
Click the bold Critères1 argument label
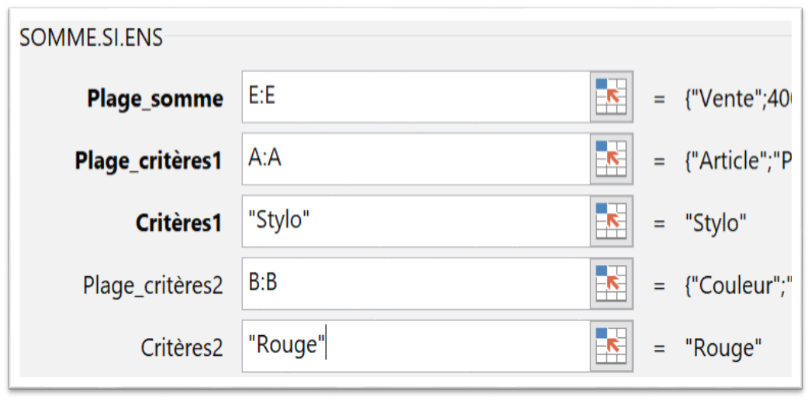pos(179,223)
